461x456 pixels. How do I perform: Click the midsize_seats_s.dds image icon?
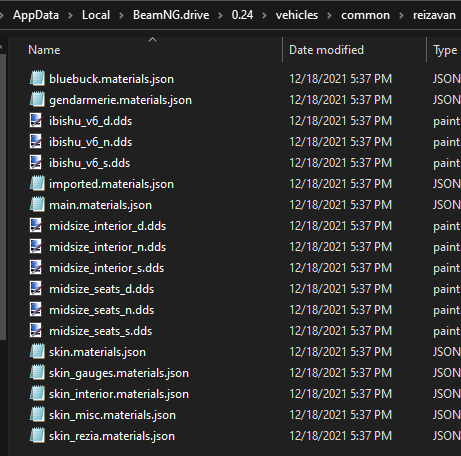[36, 330]
